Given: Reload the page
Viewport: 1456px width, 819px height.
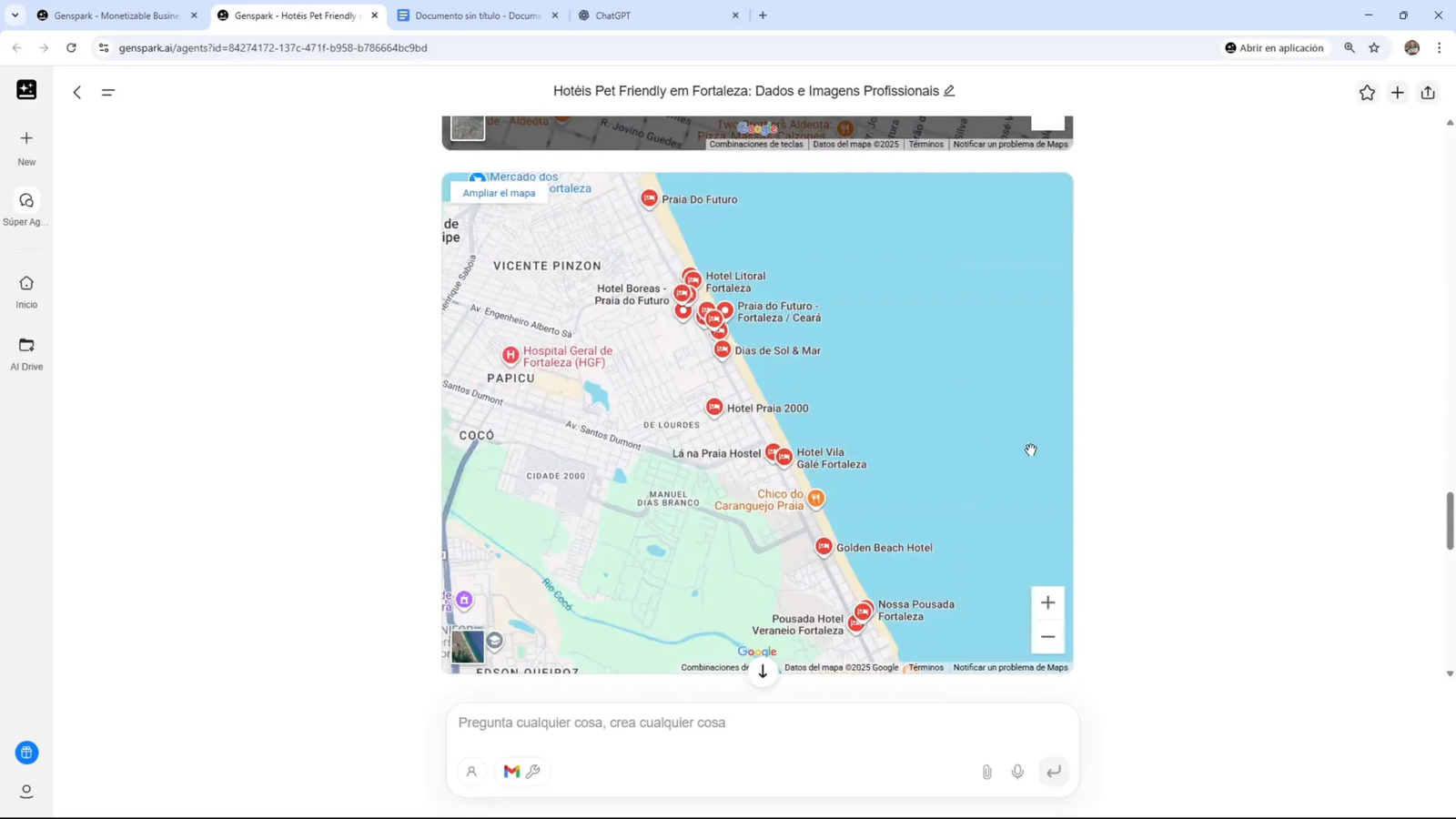Looking at the screenshot, I should (x=71, y=47).
